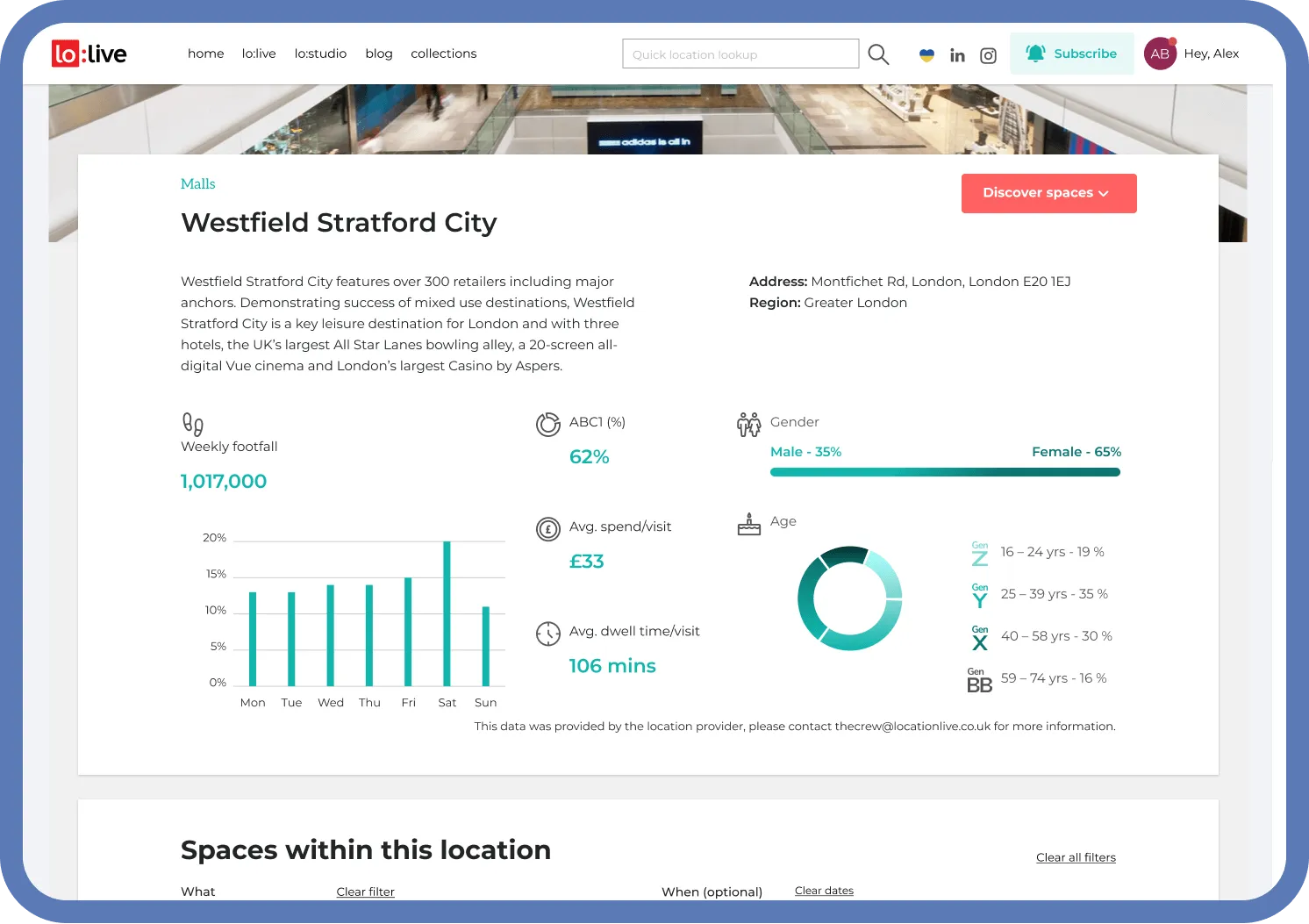Click the Monday footfall bar
This screenshot has width=1309, height=924.
click(x=253, y=639)
